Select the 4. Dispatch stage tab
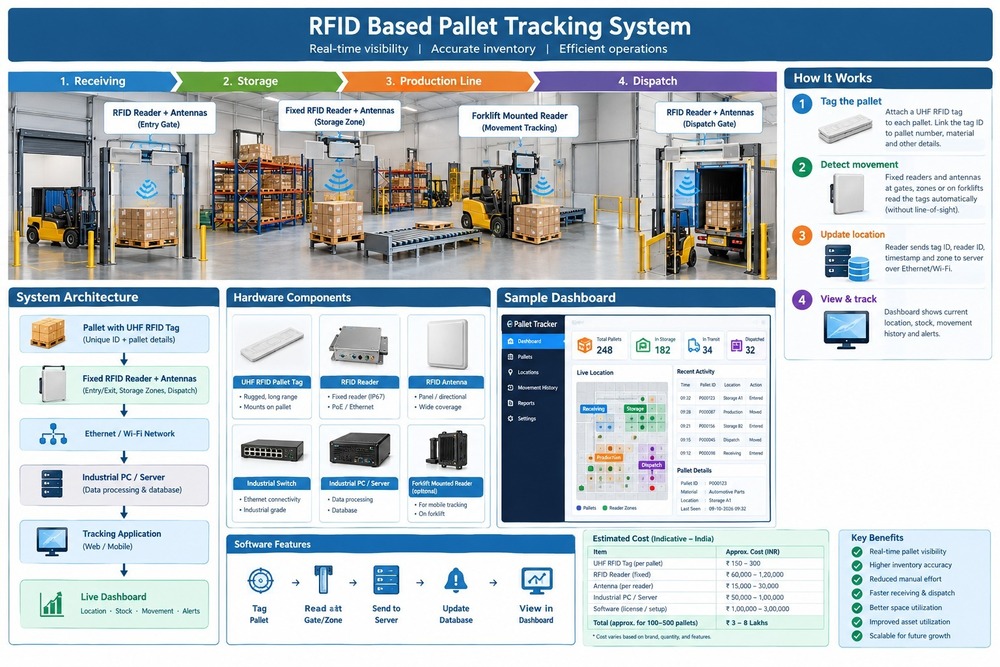 tap(656, 81)
